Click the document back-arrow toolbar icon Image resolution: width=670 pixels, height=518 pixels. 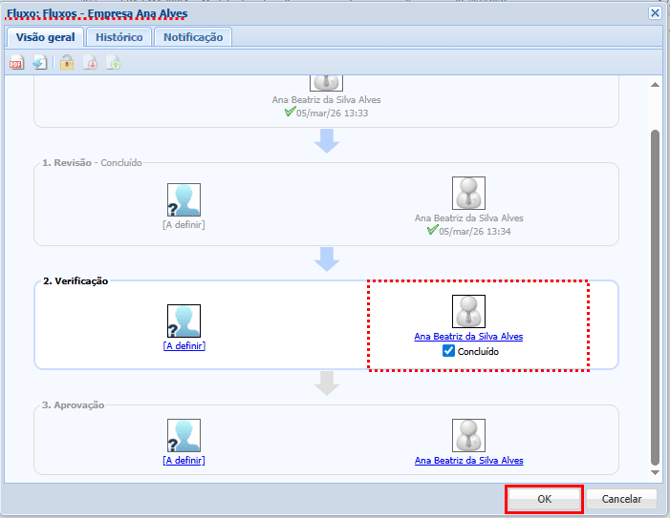pyautogui.click(x=39, y=63)
